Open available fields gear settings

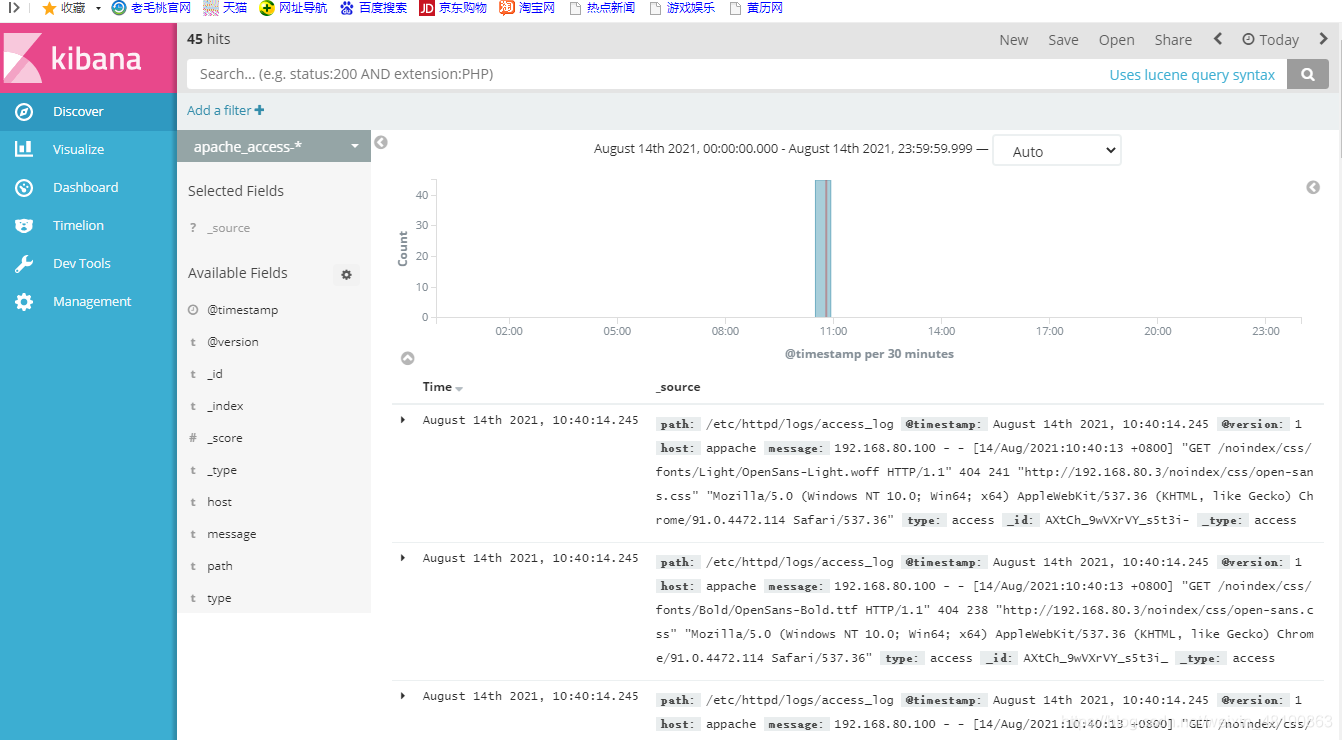pyautogui.click(x=347, y=274)
